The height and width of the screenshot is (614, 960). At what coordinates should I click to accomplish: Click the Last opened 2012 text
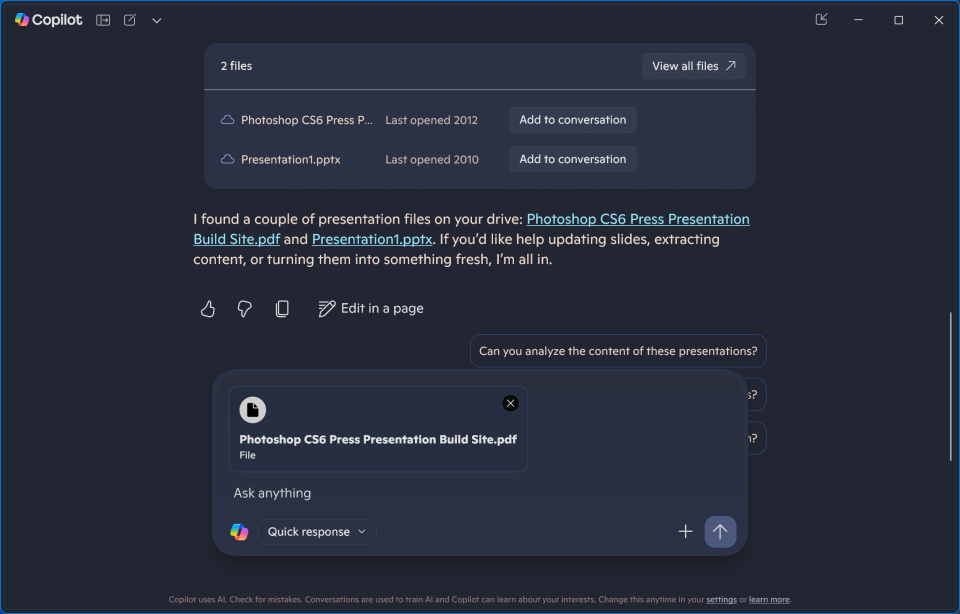tap(431, 120)
